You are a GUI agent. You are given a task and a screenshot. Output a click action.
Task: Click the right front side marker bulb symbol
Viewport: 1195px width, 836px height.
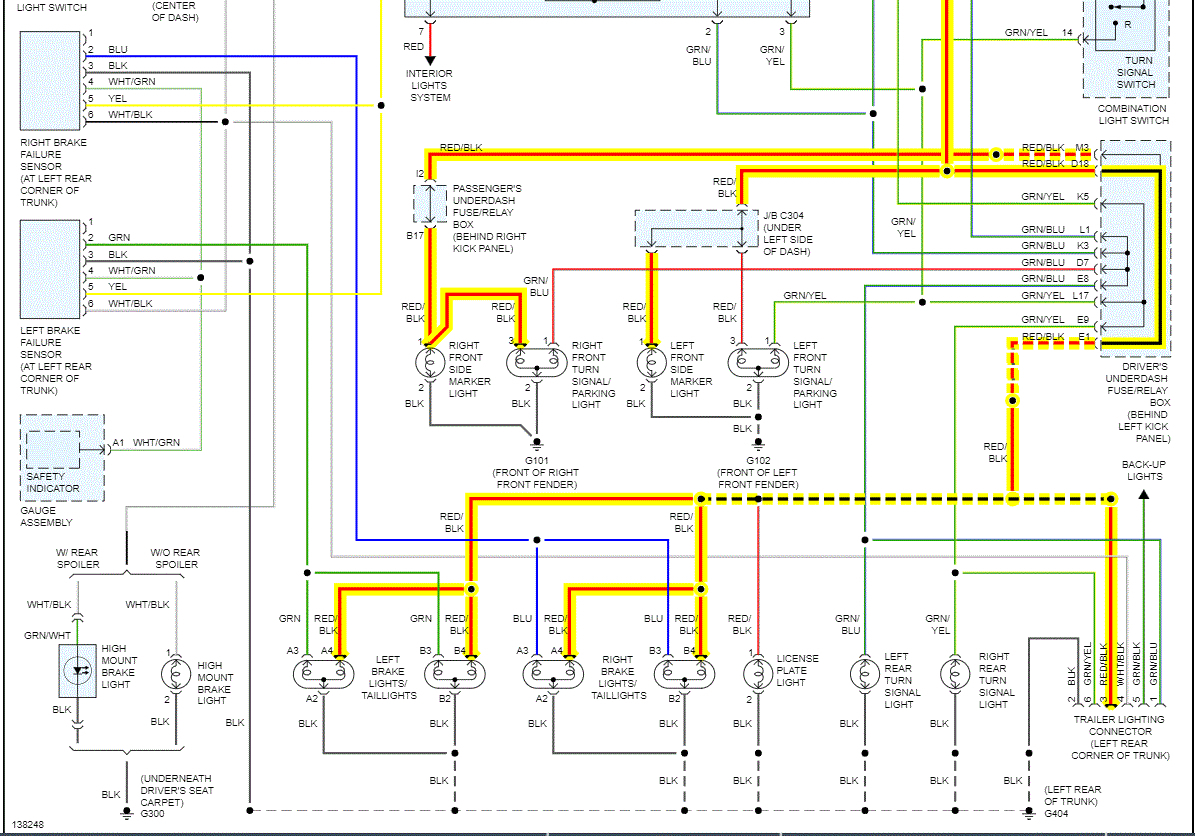[430, 363]
